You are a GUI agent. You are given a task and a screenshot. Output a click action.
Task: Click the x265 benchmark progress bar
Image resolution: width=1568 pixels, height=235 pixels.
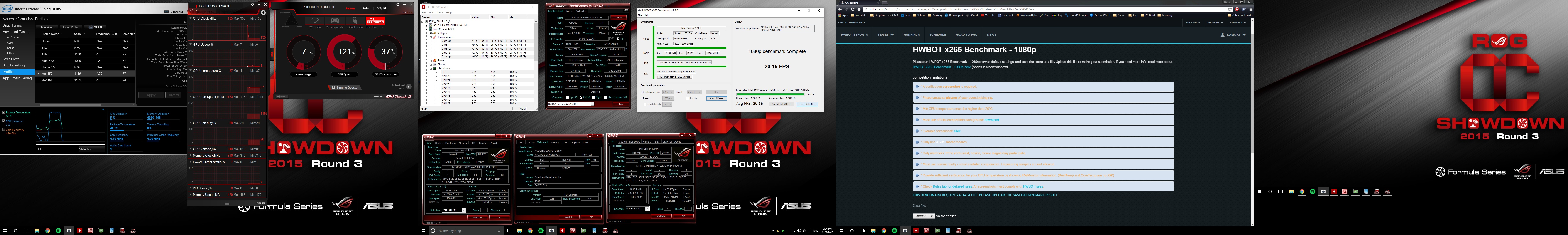(x=771, y=94)
